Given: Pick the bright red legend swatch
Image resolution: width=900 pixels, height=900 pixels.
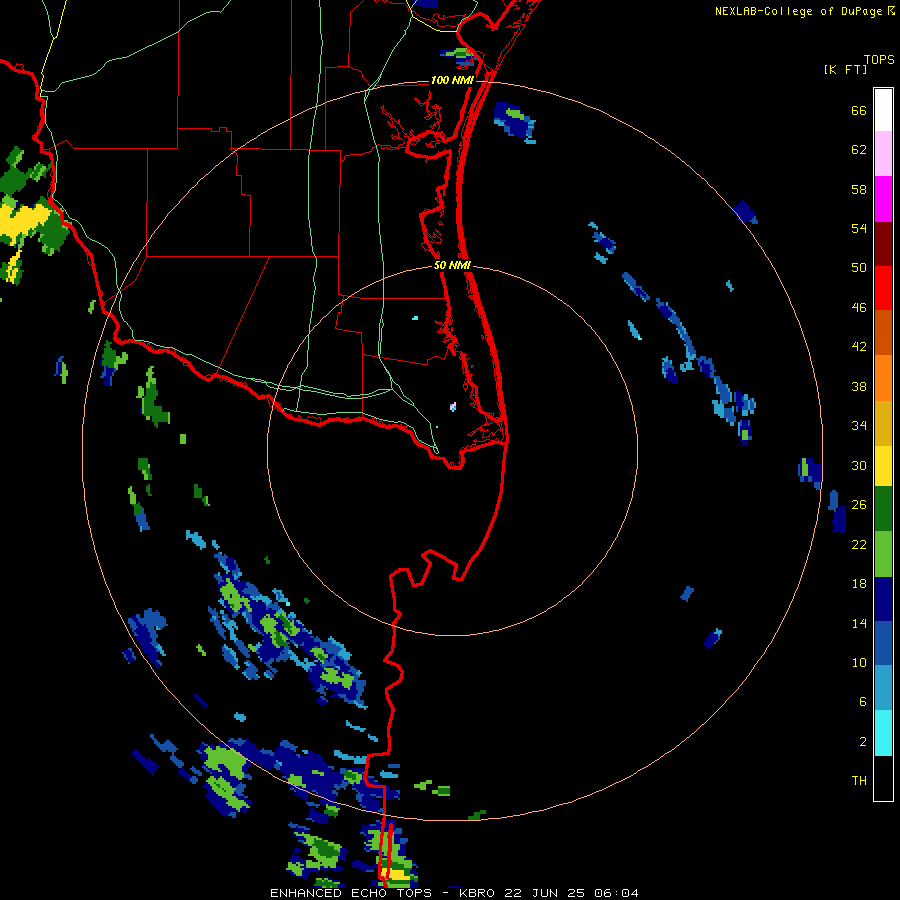Looking at the screenshot, I should (883, 288).
